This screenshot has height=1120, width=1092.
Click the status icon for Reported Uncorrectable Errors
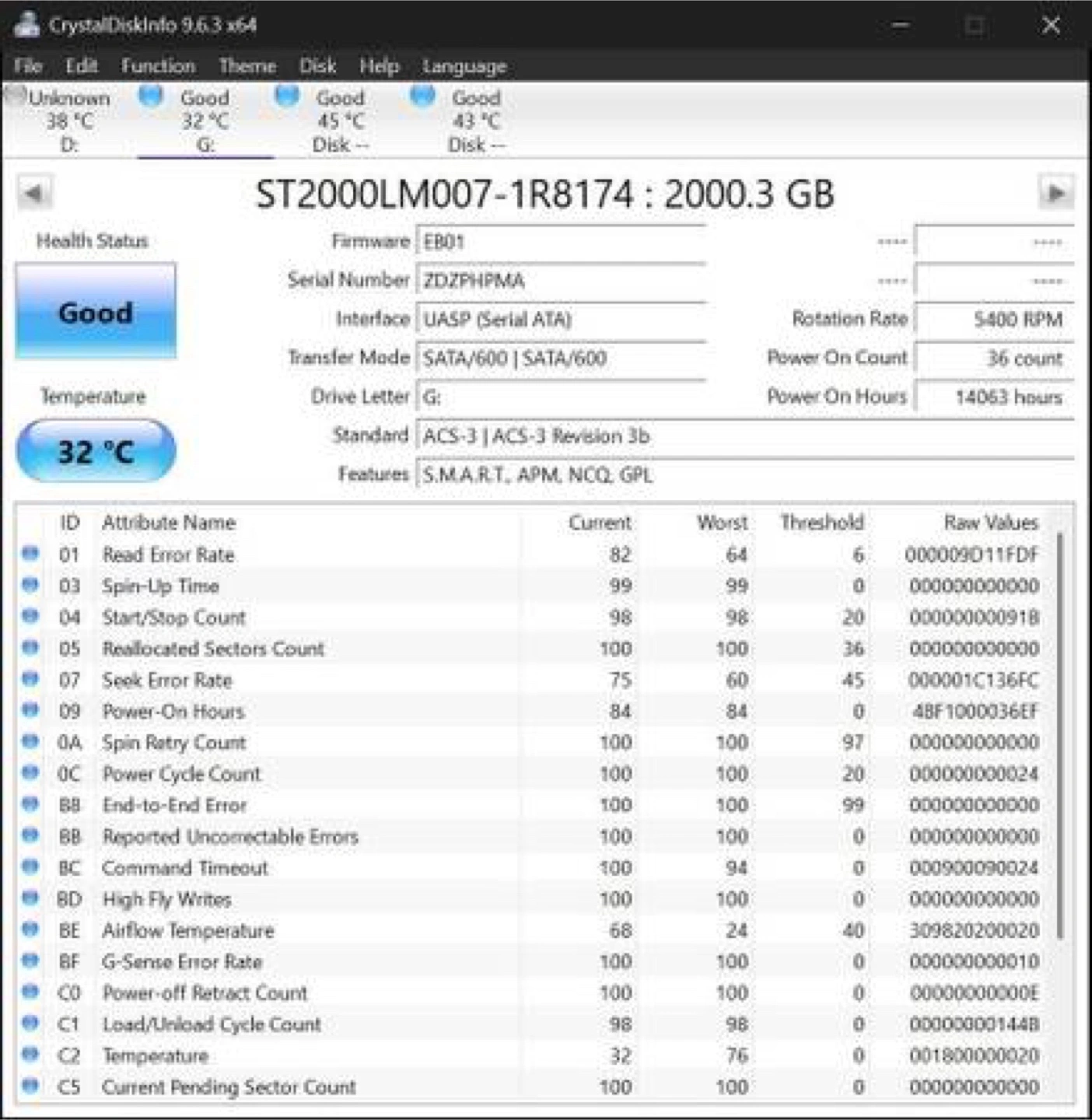point(30,835)
